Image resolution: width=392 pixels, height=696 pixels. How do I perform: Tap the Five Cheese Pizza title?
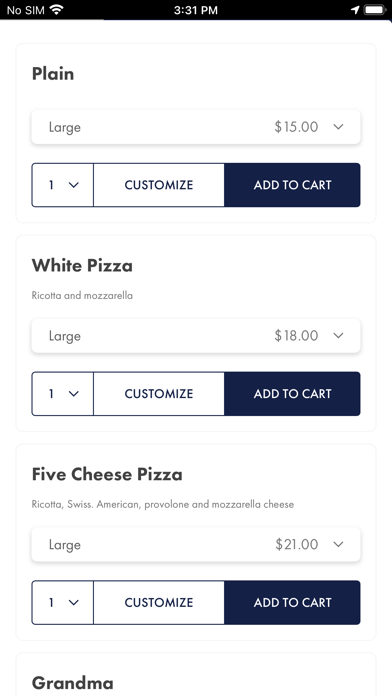107,474
